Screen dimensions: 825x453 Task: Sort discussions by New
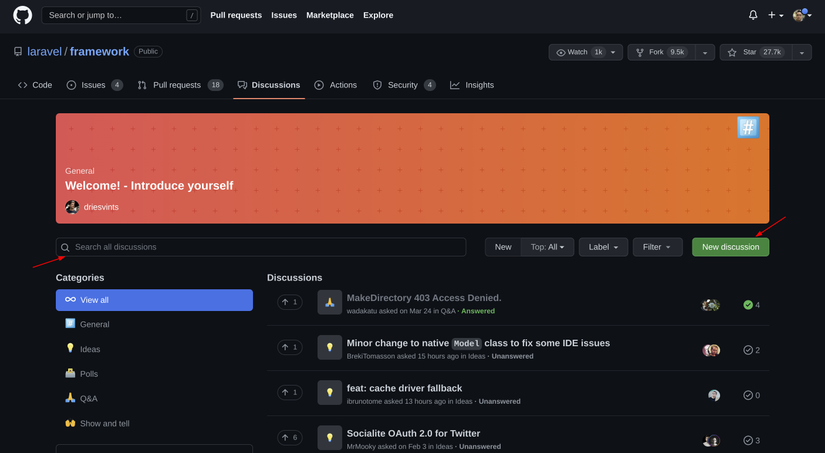[x=503, y=247]
